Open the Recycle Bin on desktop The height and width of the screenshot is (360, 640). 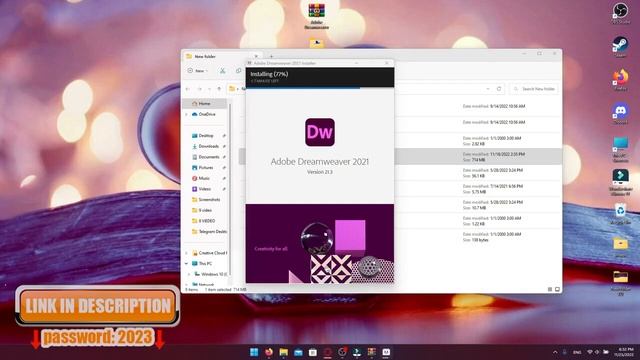click(620, 214)
